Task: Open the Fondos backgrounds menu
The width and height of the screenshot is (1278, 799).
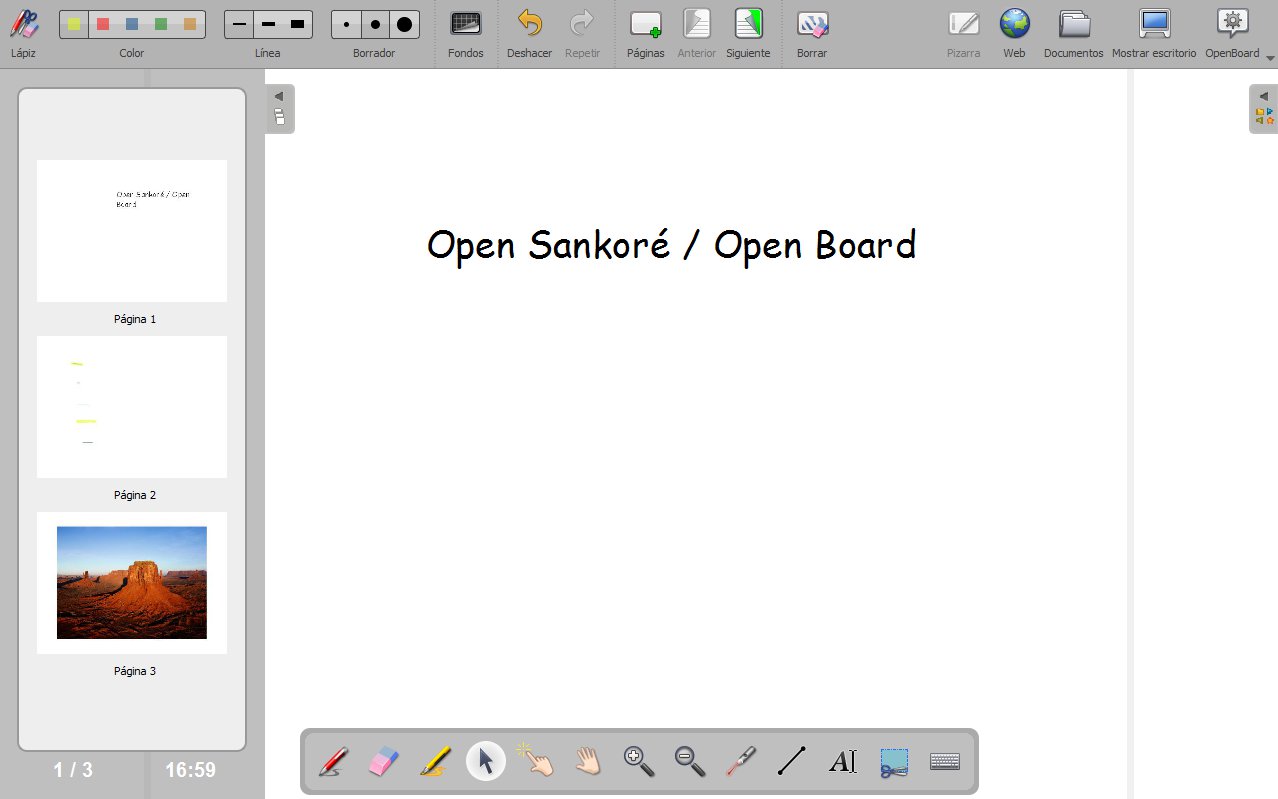Action: point(466,33)
